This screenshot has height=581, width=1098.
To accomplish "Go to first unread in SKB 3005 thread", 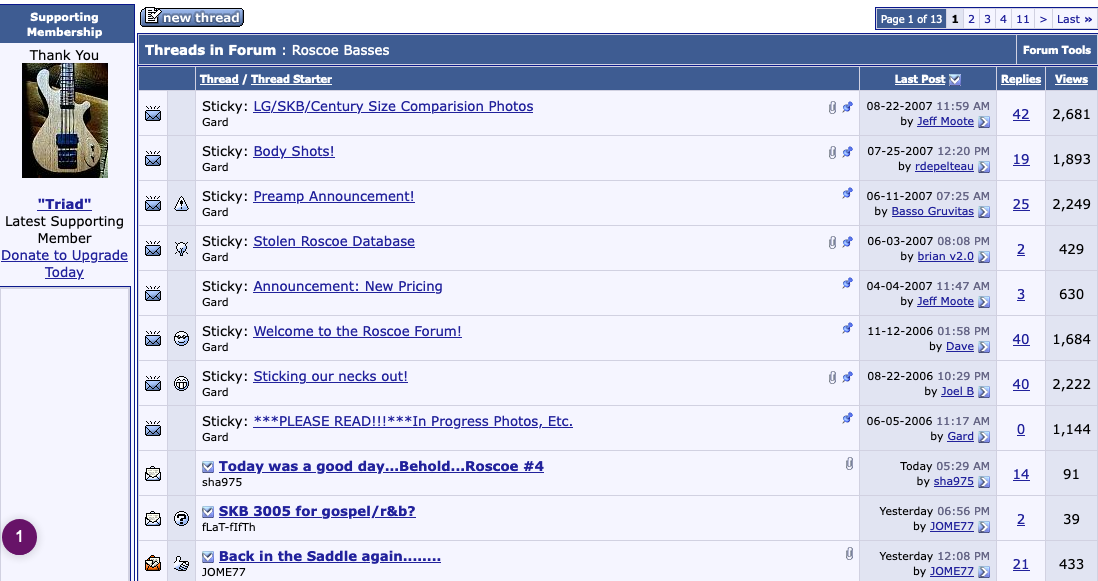I will point(208,512).
